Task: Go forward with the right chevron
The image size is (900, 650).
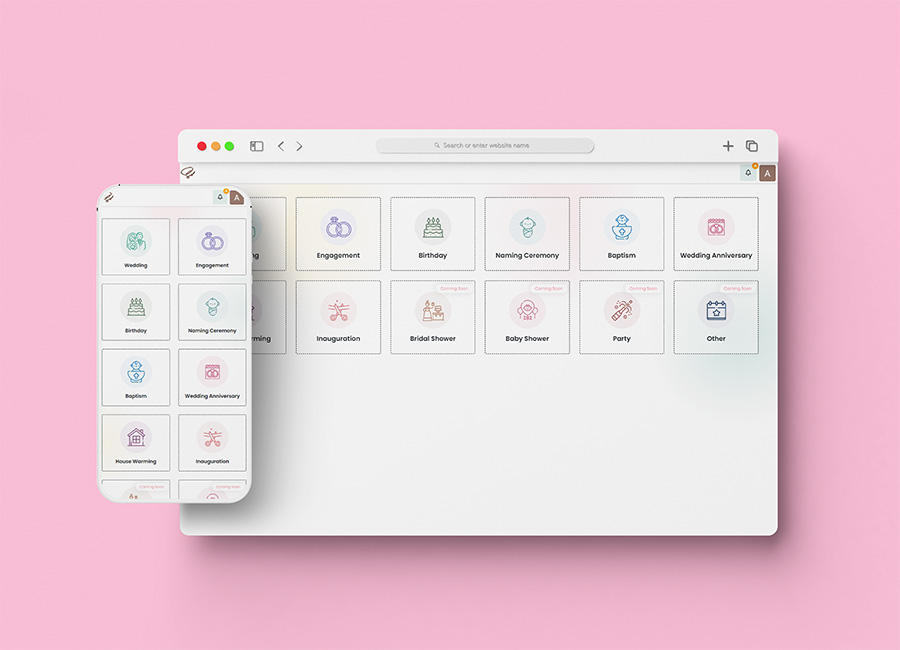Action: click(299, 146)
